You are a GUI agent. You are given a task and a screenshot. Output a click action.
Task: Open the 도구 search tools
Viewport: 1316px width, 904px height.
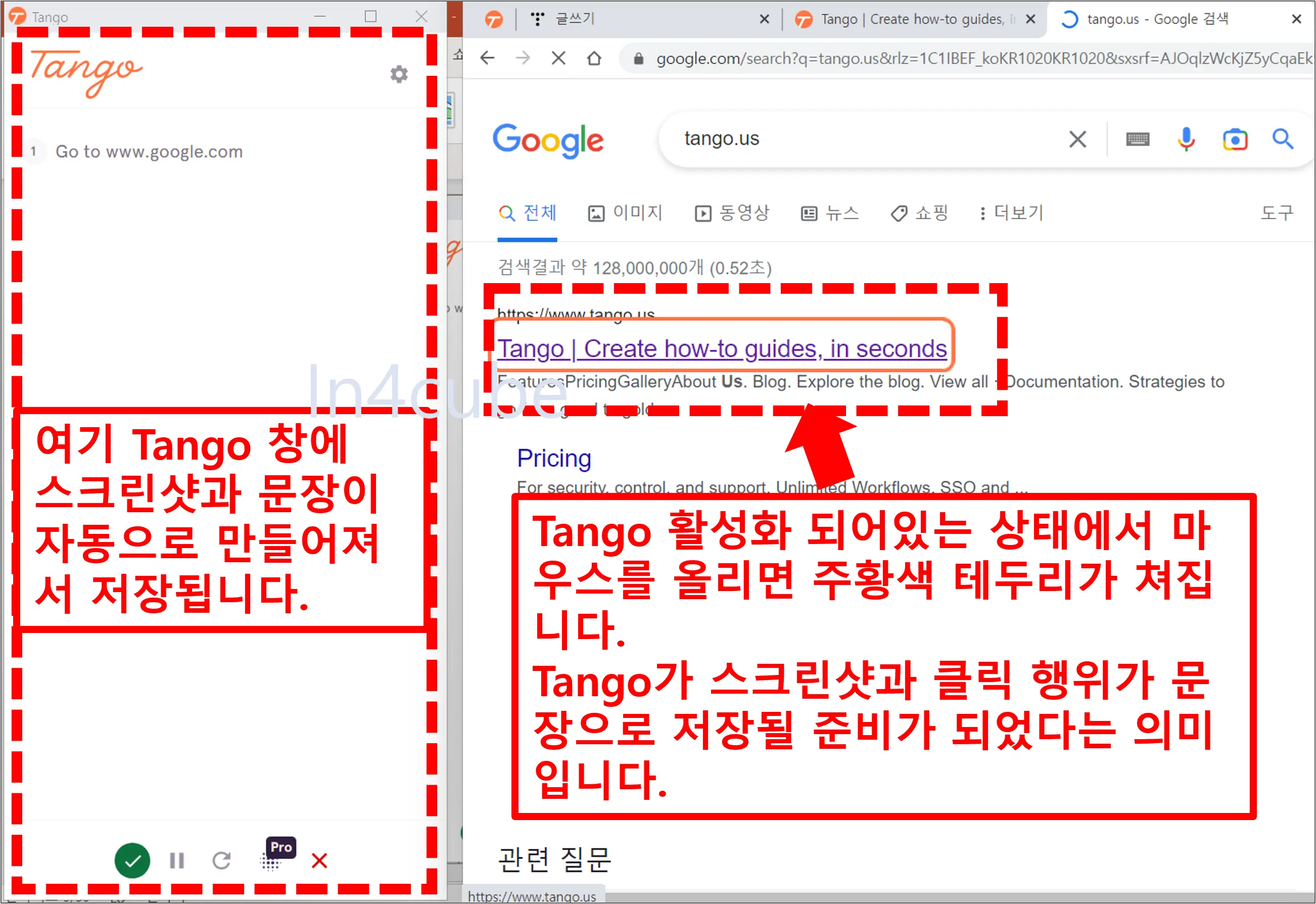coord(1277,213)
